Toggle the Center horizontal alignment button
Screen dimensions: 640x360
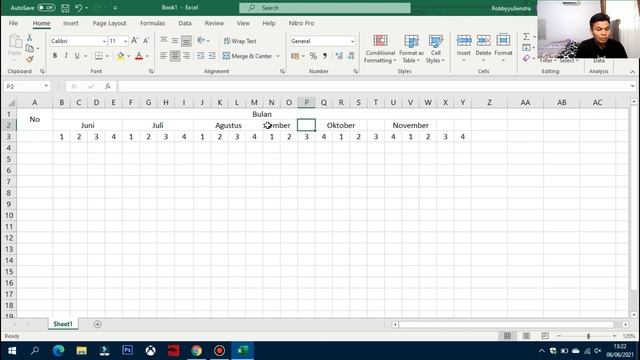tap(175, 56)
